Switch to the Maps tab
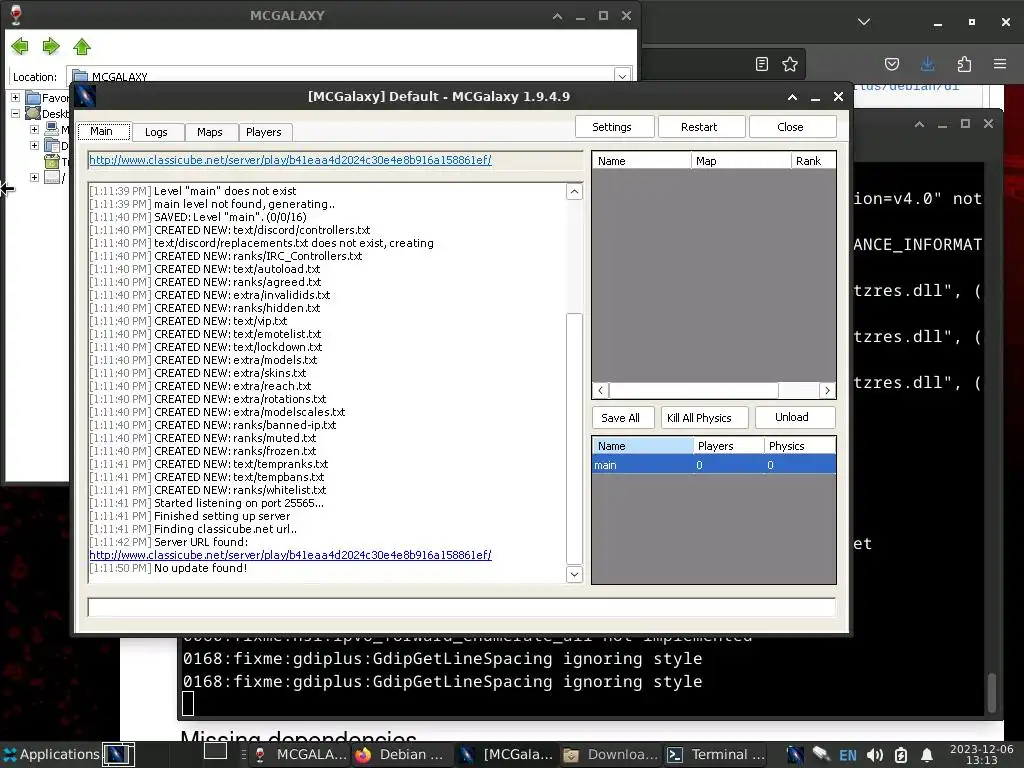The height and width of the screenshot is (768, 1024). pos(210,132)
